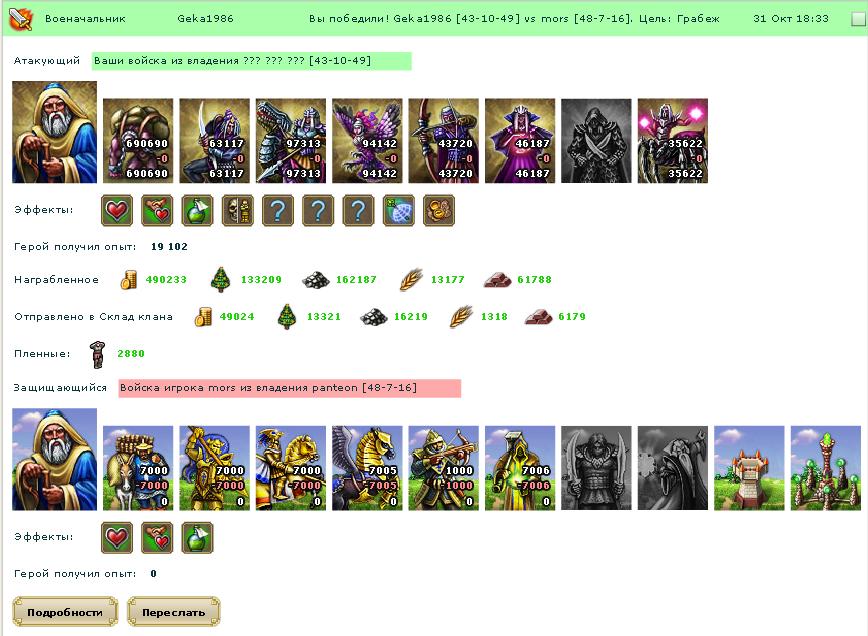Select the purple mage unit 46187
This screenshot has width=868, height=636.
click(520, 141)
